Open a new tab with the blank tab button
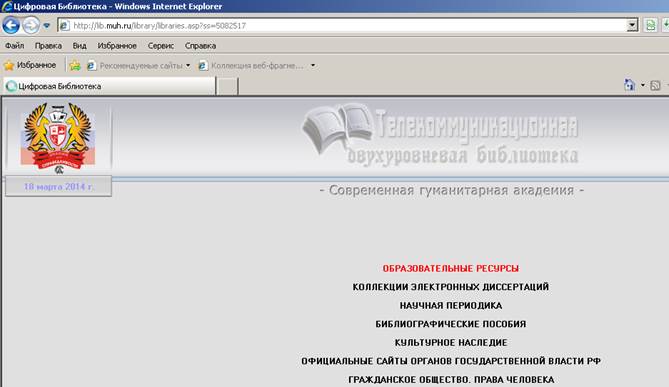Screen dimensions: 669x387 pos(228,87)
